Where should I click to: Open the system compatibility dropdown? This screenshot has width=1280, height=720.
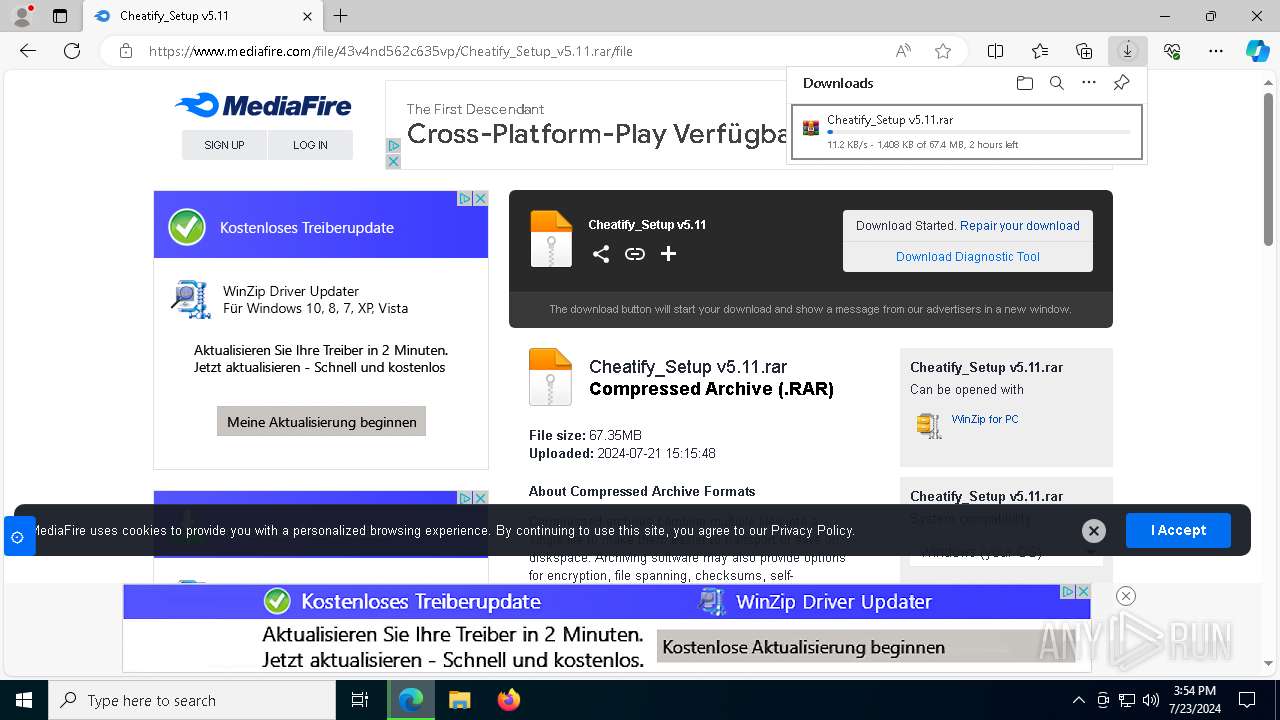[x=1006, y=552]
